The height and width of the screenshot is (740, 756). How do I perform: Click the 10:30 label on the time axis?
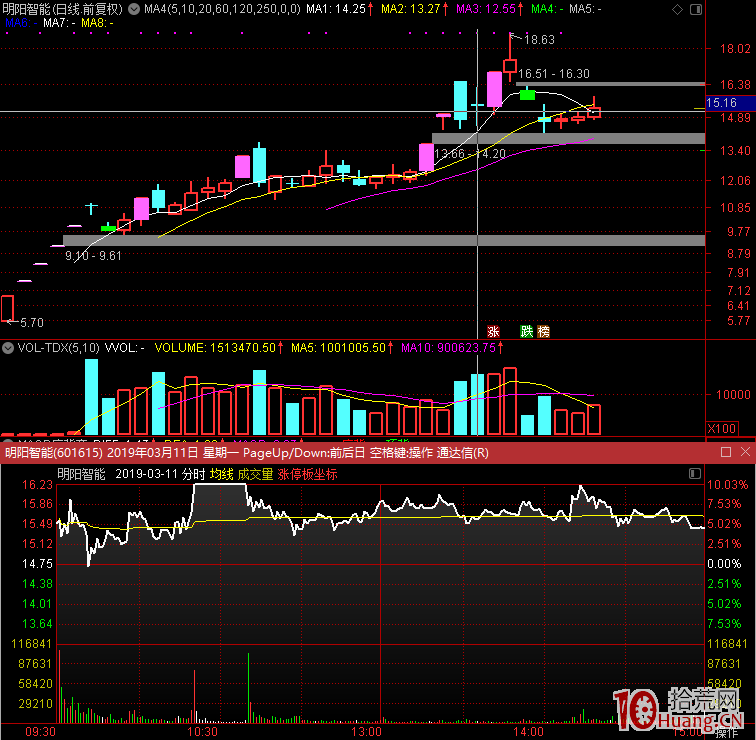pos(202,732)
